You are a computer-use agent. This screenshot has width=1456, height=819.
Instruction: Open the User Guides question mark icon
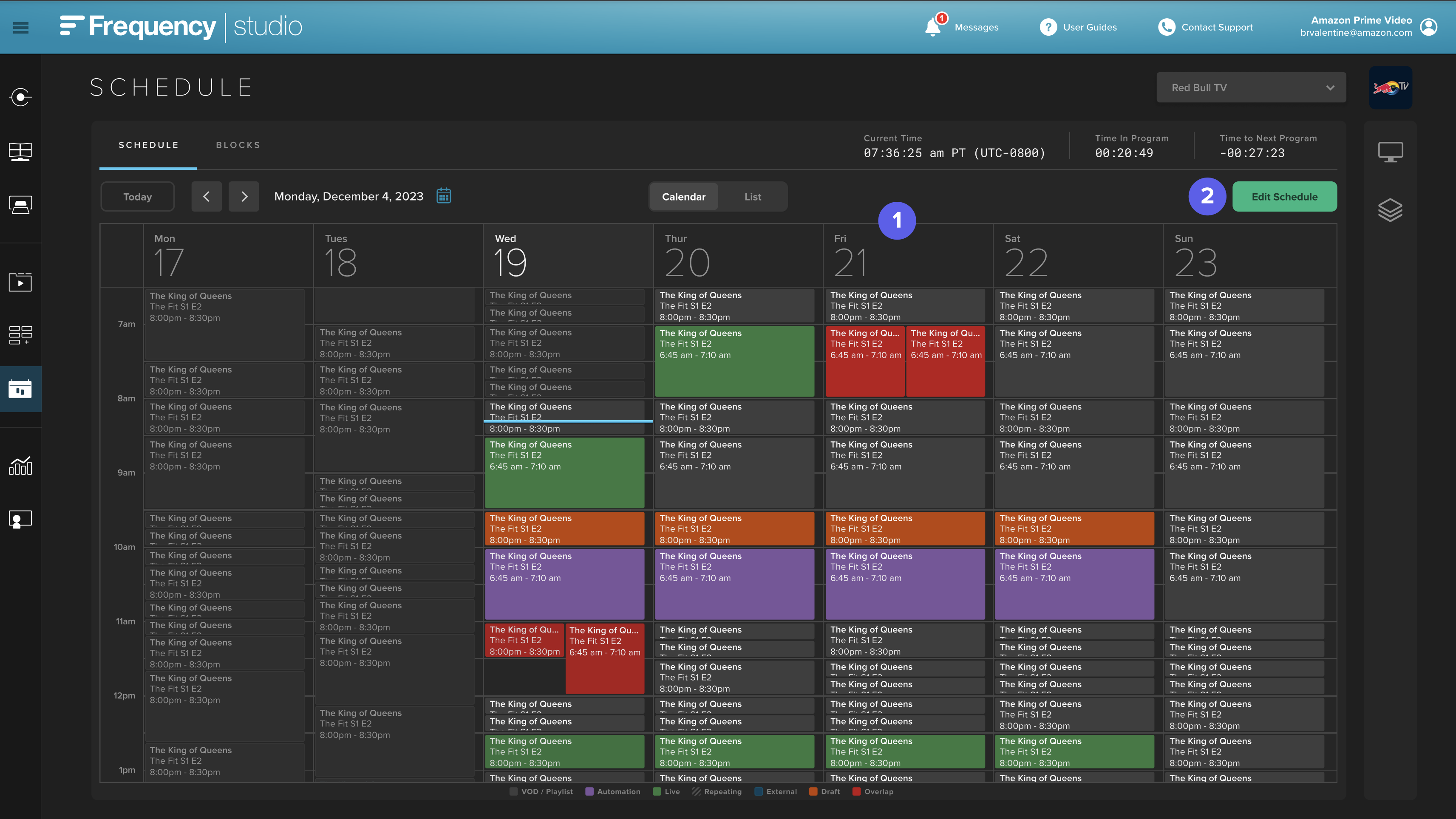tap(1048, 27)
